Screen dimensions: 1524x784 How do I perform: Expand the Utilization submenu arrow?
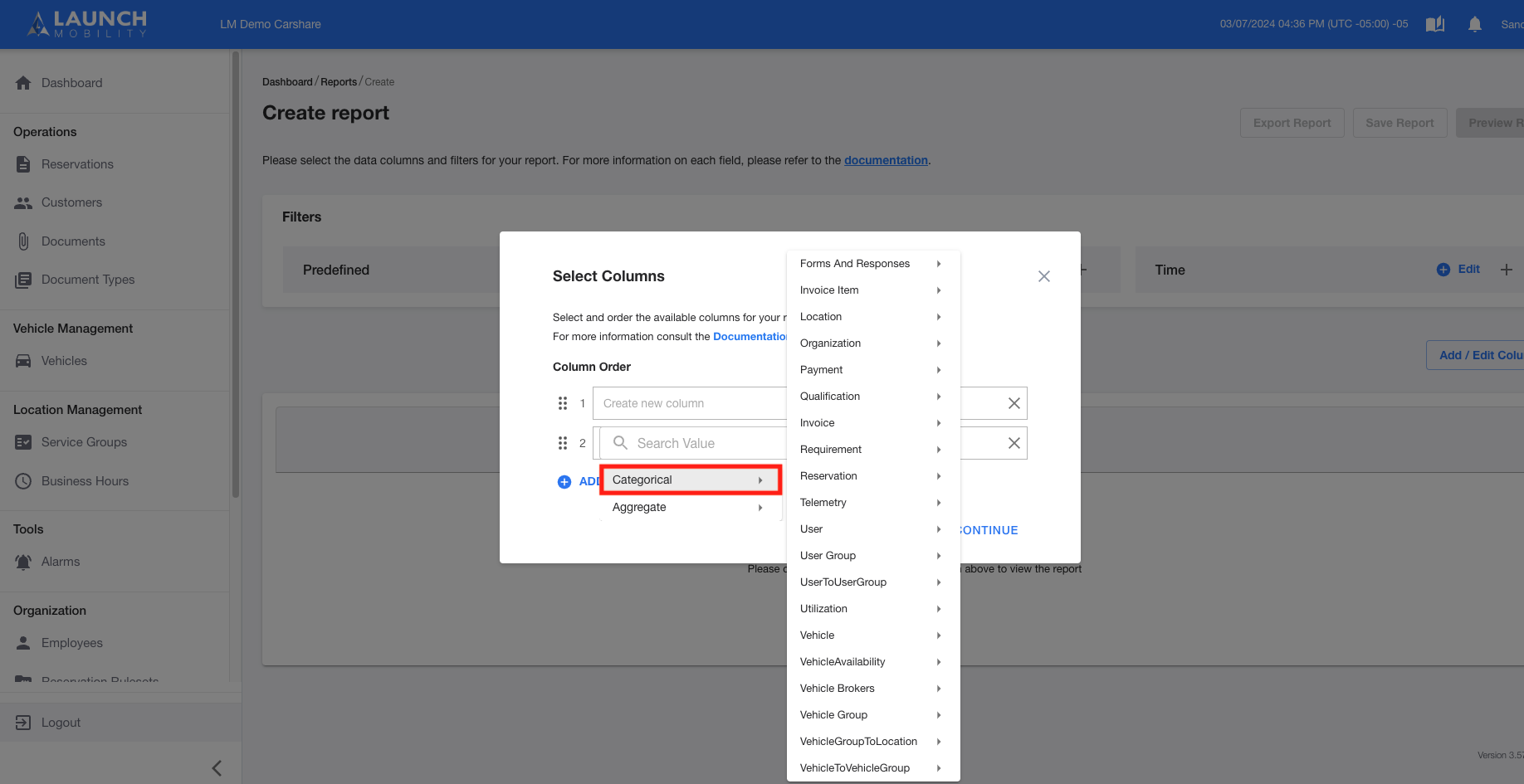939,609
